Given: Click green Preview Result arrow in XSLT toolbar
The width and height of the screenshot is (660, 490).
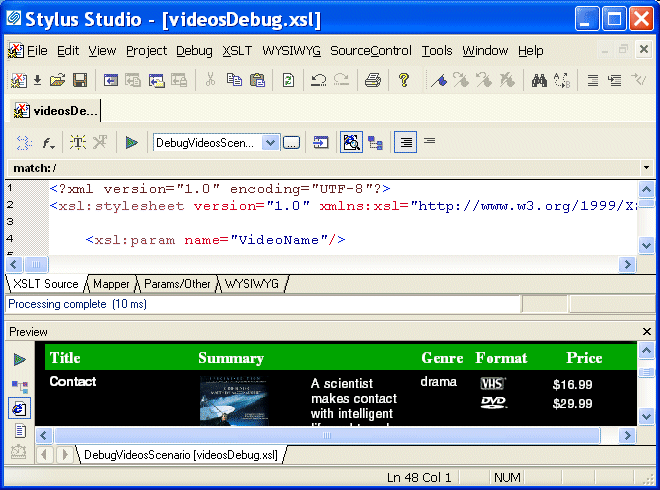Looking at the screenshot, I should tap(131, 143).
